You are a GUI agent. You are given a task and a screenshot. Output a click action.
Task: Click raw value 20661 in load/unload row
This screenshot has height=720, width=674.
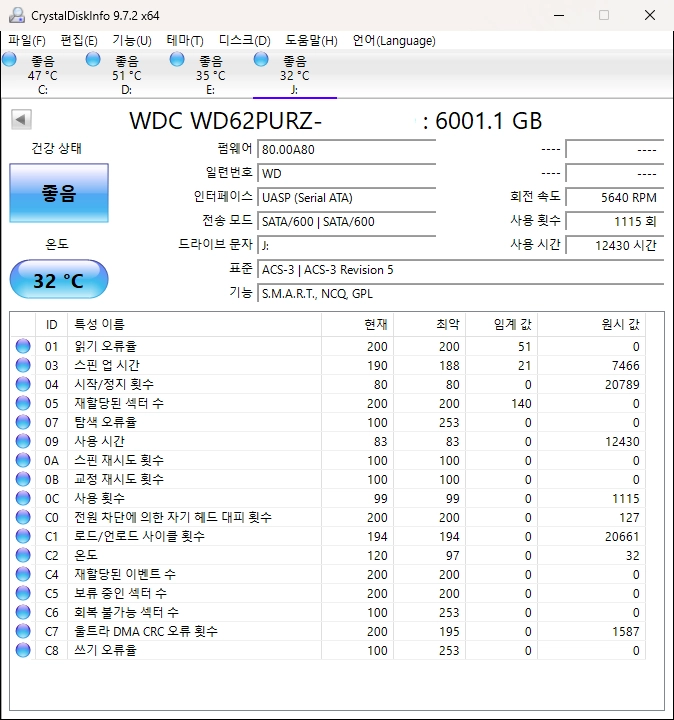pyautogui.click(x=622, y=536)
